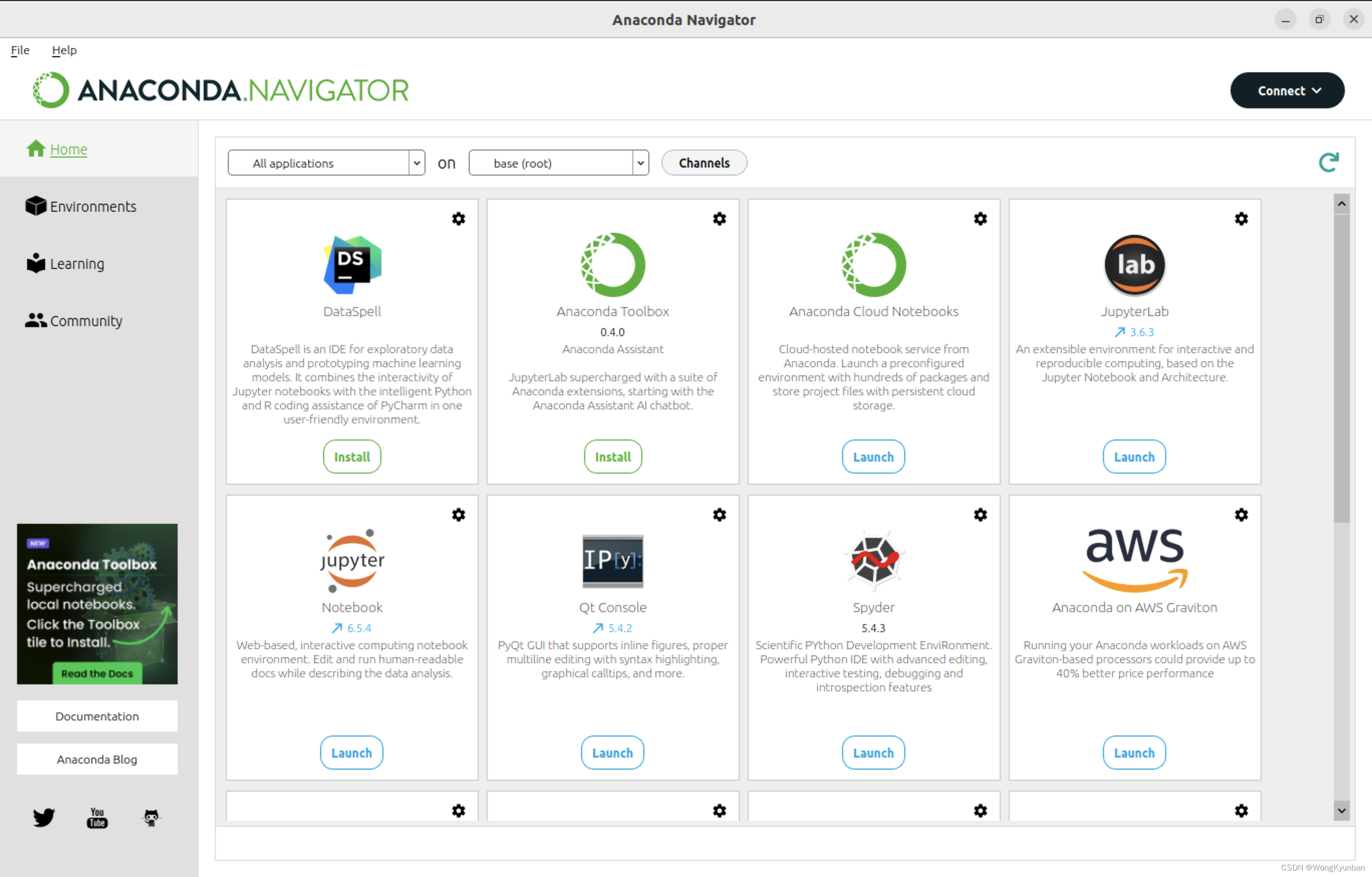Click the Anaconda Cloud Notebooks logo

coord(874,265)
